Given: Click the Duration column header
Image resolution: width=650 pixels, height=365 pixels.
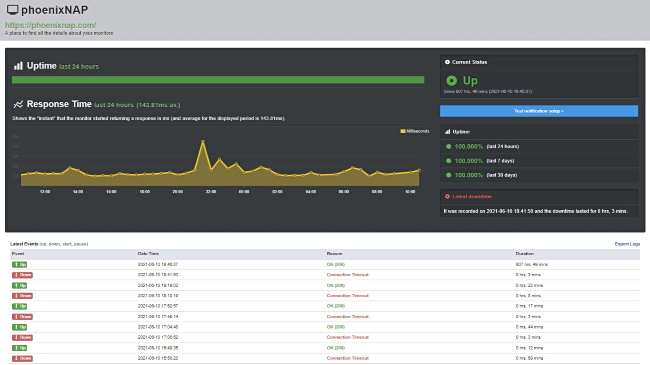Looking at the screenshot, I should point(525,253).
